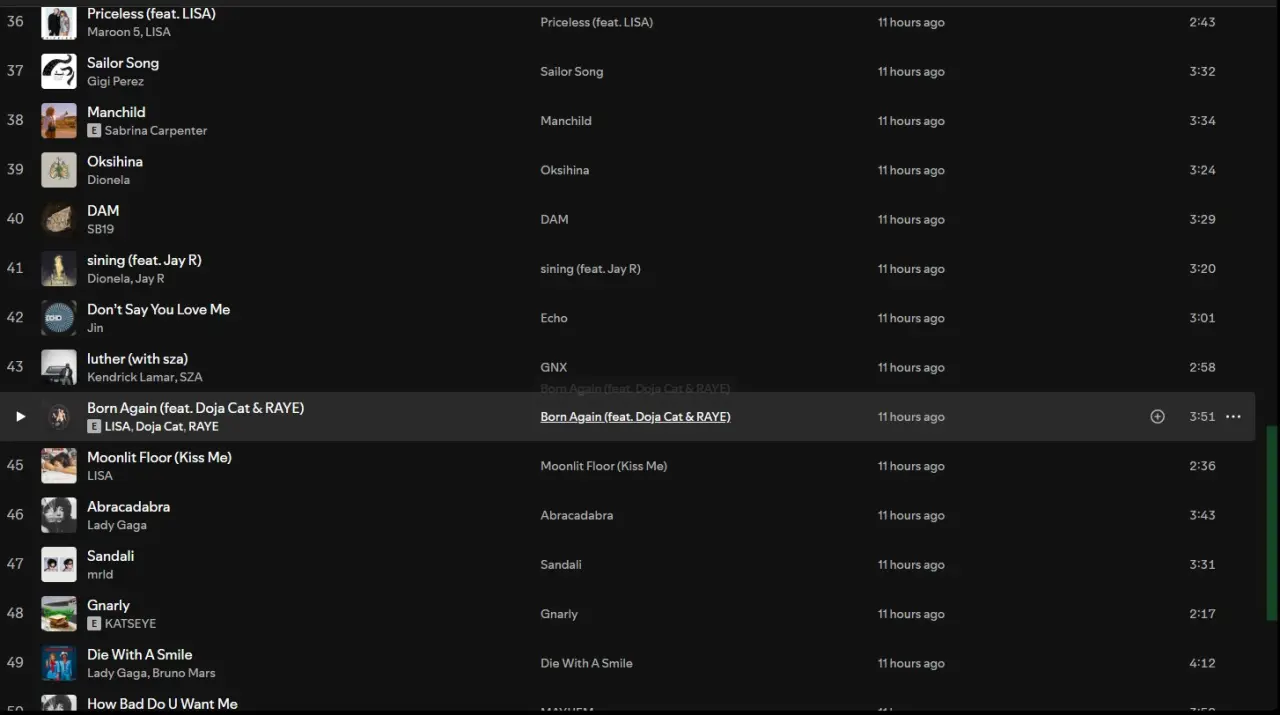Select the Sailor Song album cover thumbnail
This screenshot has width=1280, height=715.
[59, 72]
